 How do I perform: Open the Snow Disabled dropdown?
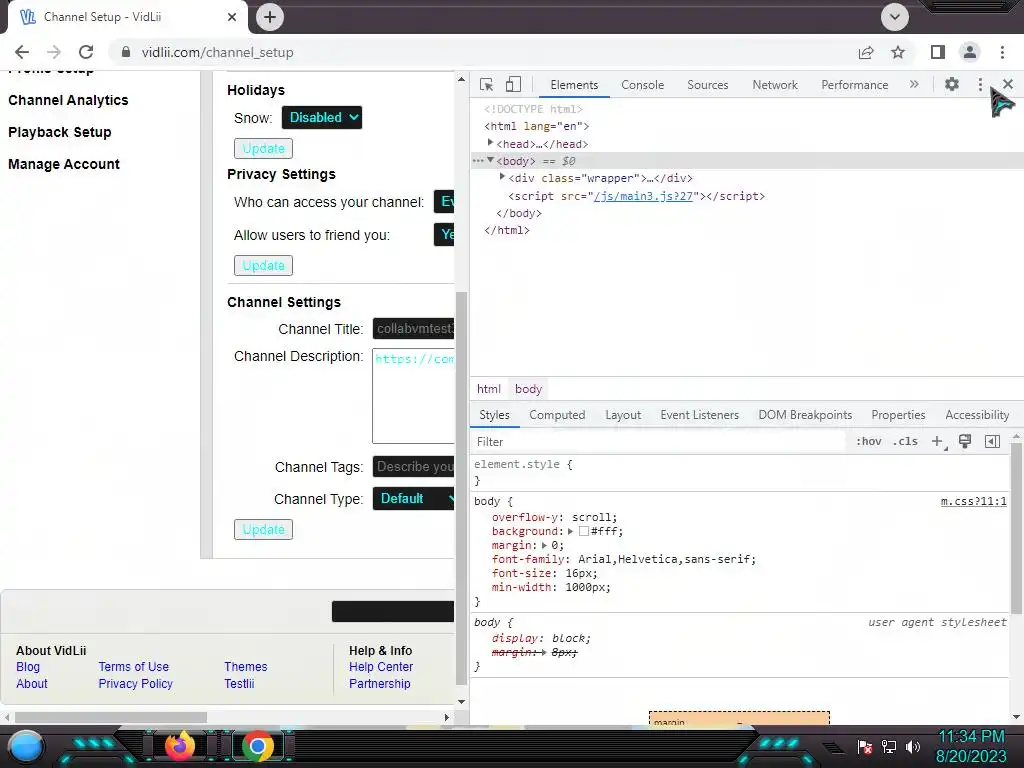(321, 118)
